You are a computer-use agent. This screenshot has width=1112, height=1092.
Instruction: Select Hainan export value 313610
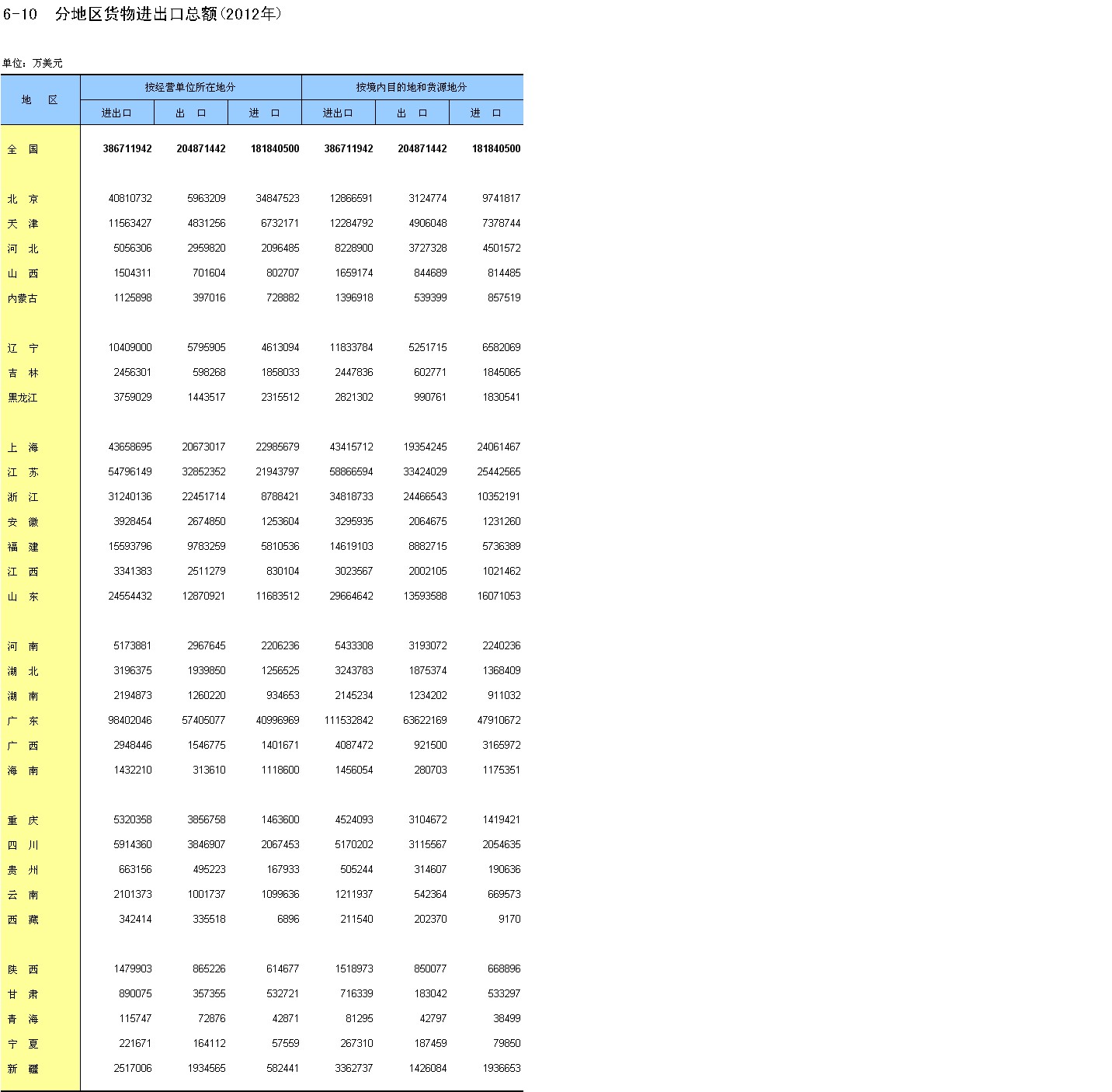pos(210,770)
